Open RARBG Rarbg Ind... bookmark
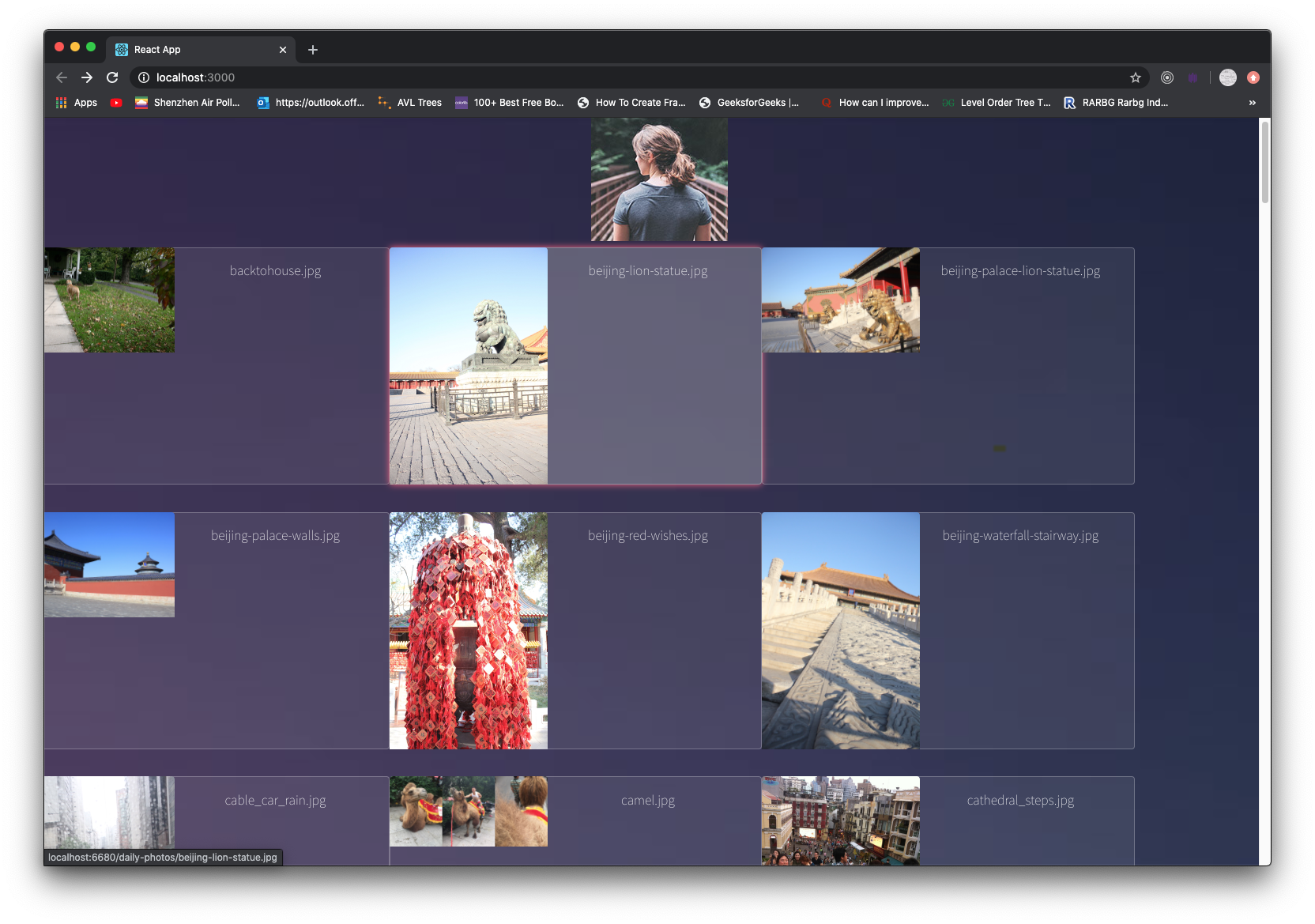This screenshot has width=1315, height=924. [1116, 103]
